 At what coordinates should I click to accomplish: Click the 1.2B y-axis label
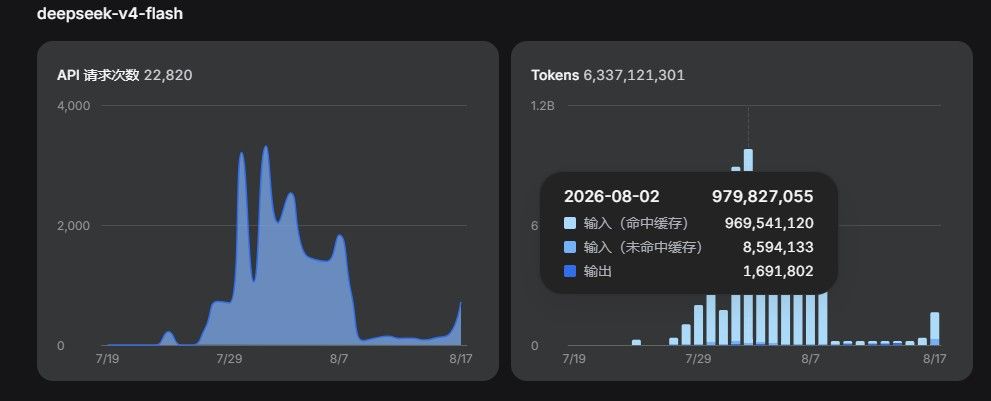point(543,106)
